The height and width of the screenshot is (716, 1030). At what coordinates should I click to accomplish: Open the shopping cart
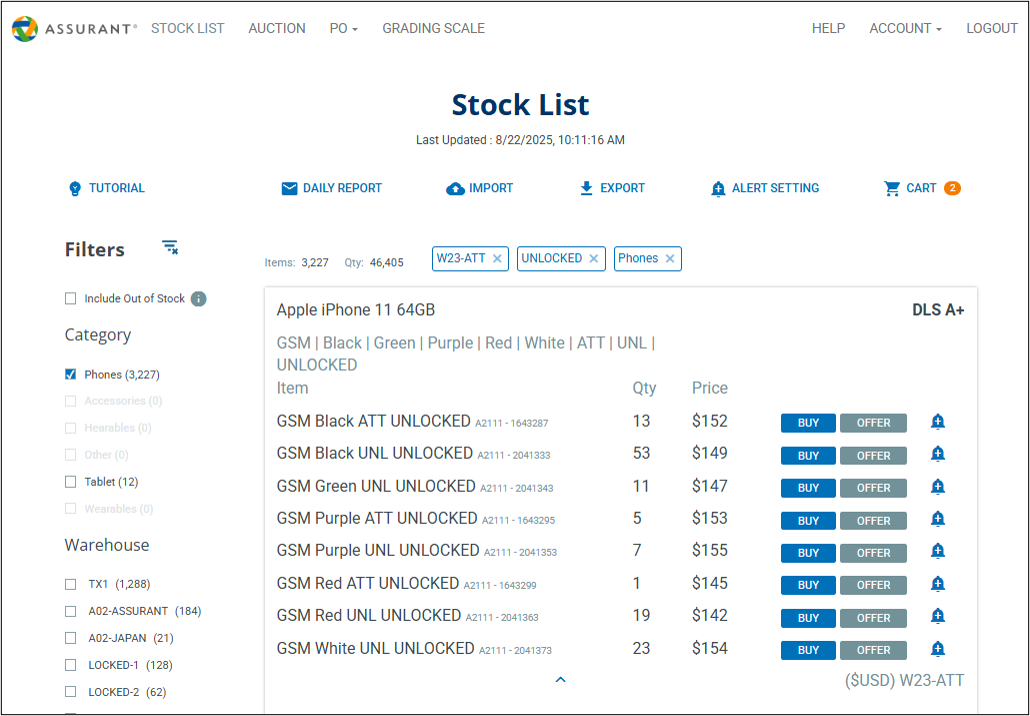pyautogui.click(x=892, y=188)
